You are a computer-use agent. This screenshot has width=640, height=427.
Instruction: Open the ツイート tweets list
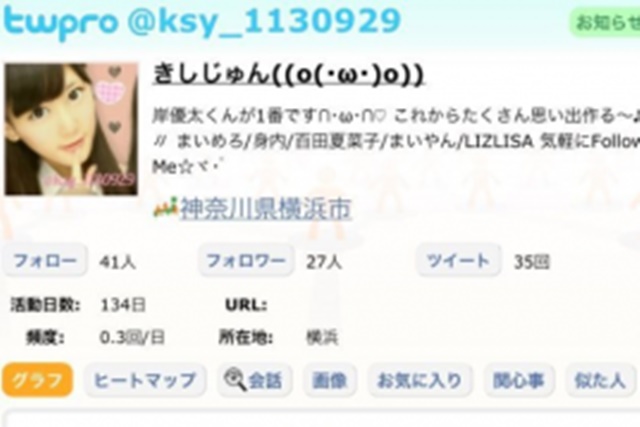click(458, 260)
